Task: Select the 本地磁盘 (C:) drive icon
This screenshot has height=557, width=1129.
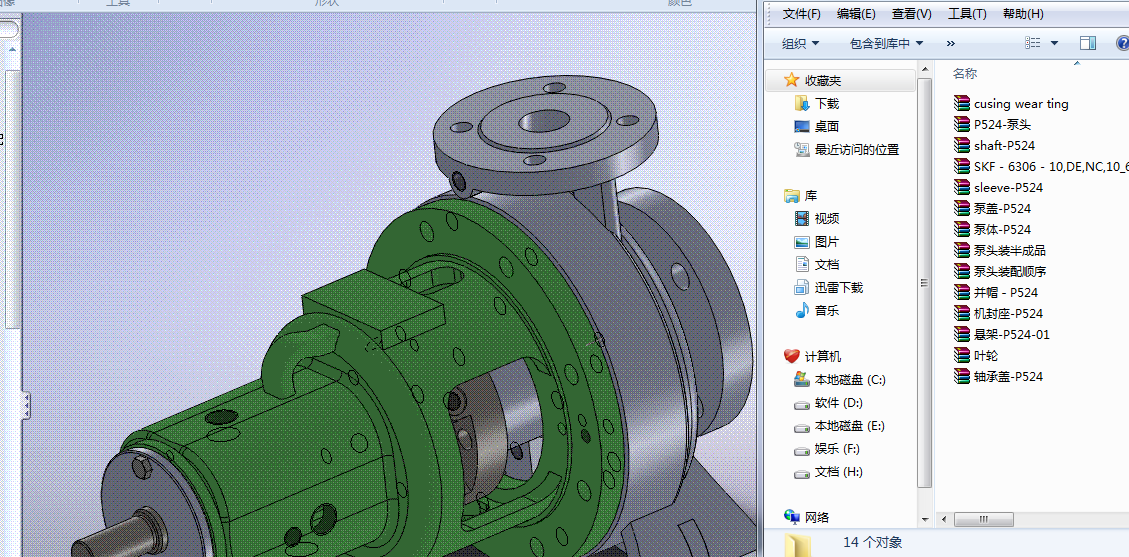Action: pos(801,379)
